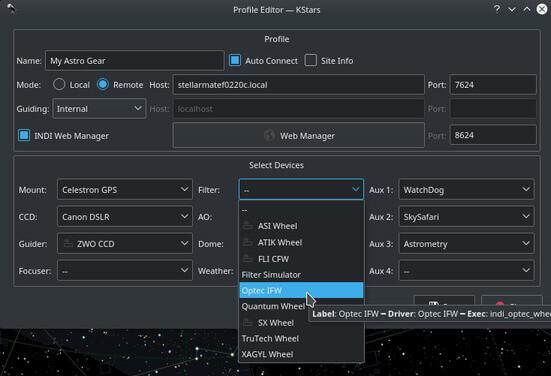Toggle the Auto Connect checkbox

point(235,60)
